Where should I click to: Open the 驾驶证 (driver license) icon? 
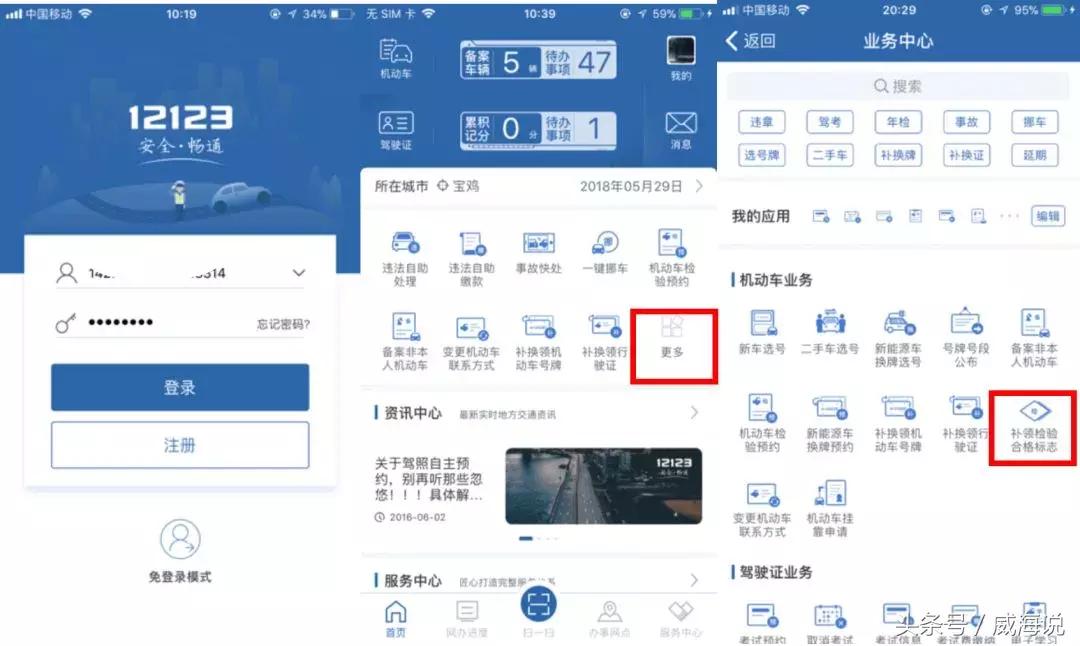395,125
